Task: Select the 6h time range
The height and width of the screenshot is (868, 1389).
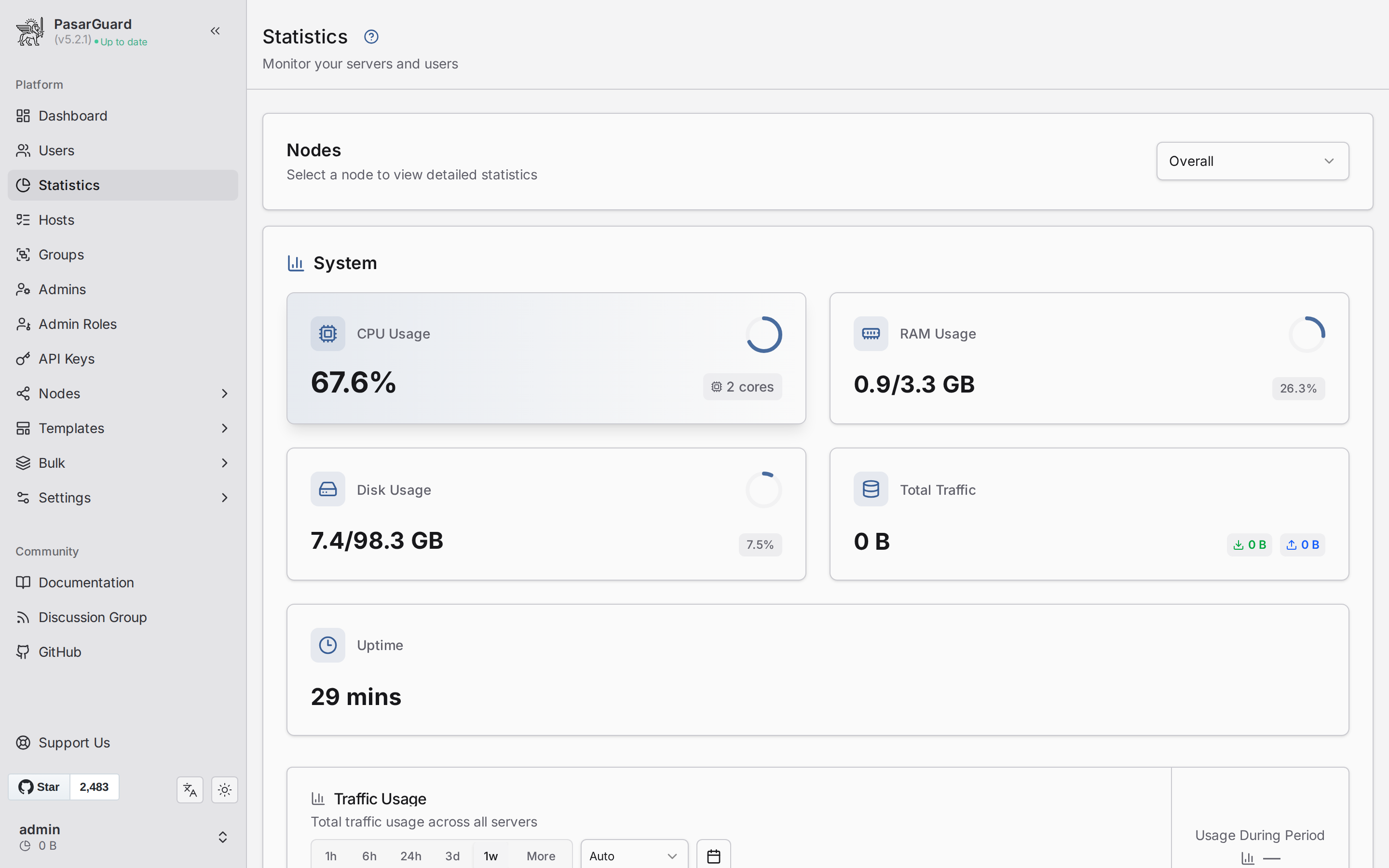Action: 369,856
